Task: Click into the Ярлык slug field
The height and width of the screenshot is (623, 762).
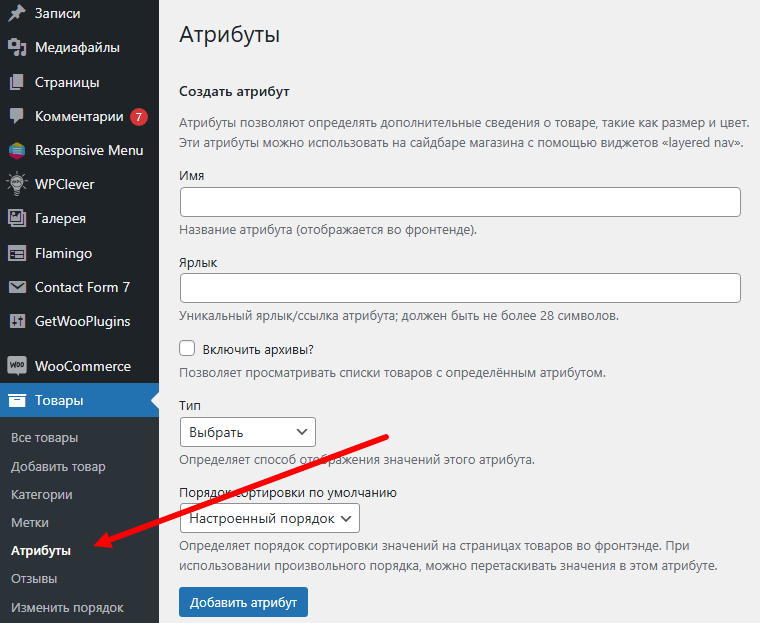Action: pyautogui.click(x=460, y=288)
